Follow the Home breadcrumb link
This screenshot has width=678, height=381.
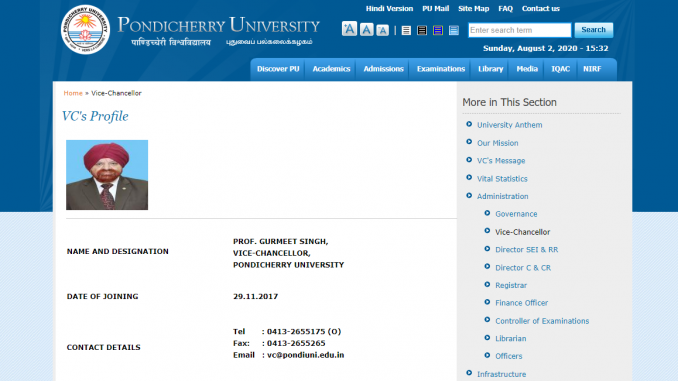[x=73, y=93]
